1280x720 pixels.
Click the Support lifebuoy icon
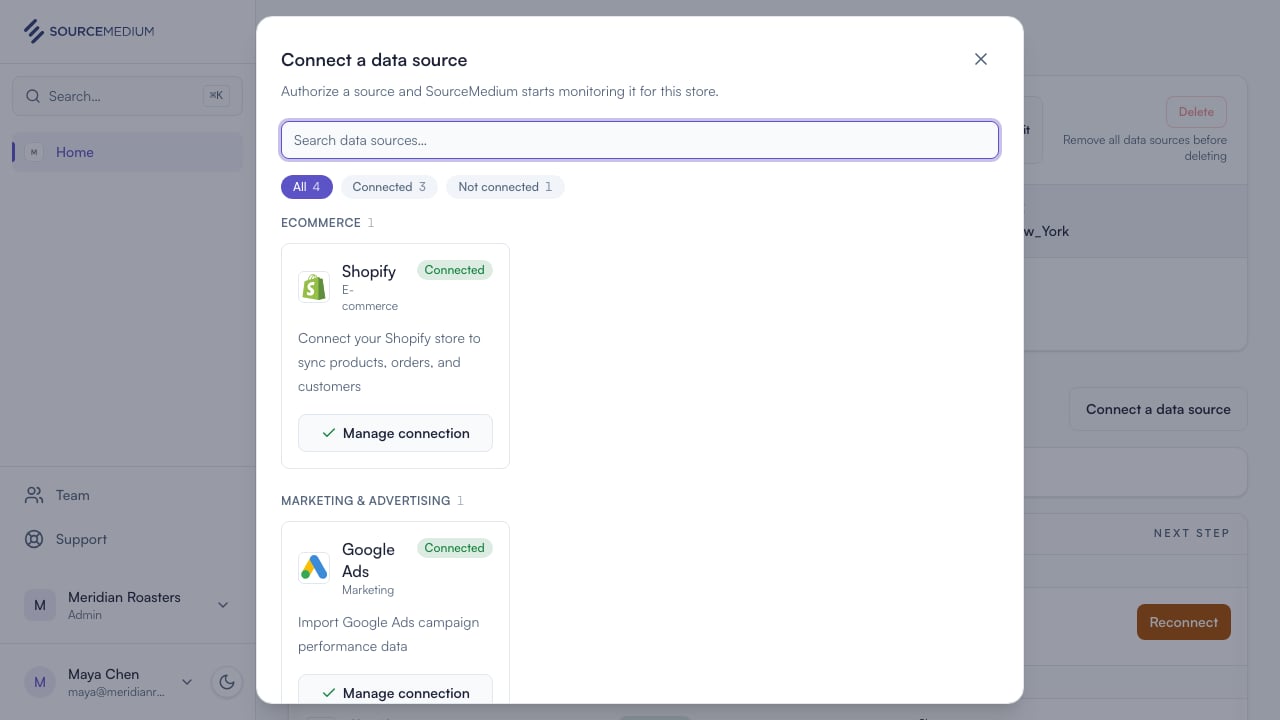tap(34, 539)
